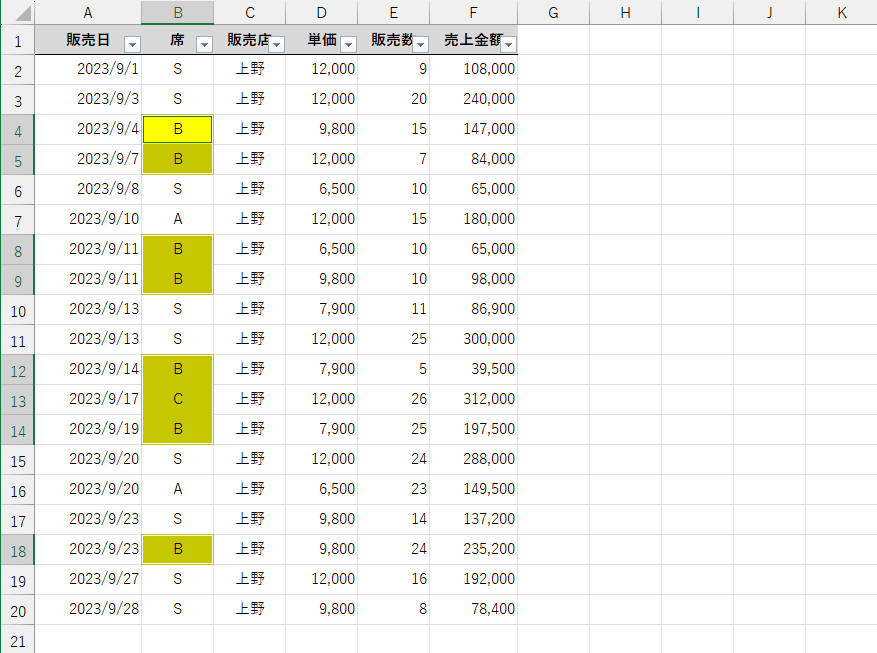Image resolution: width=877 pixels, height=653 pixels.
Task: Click the 売上金額 header cell
Action: click(474, 40)
